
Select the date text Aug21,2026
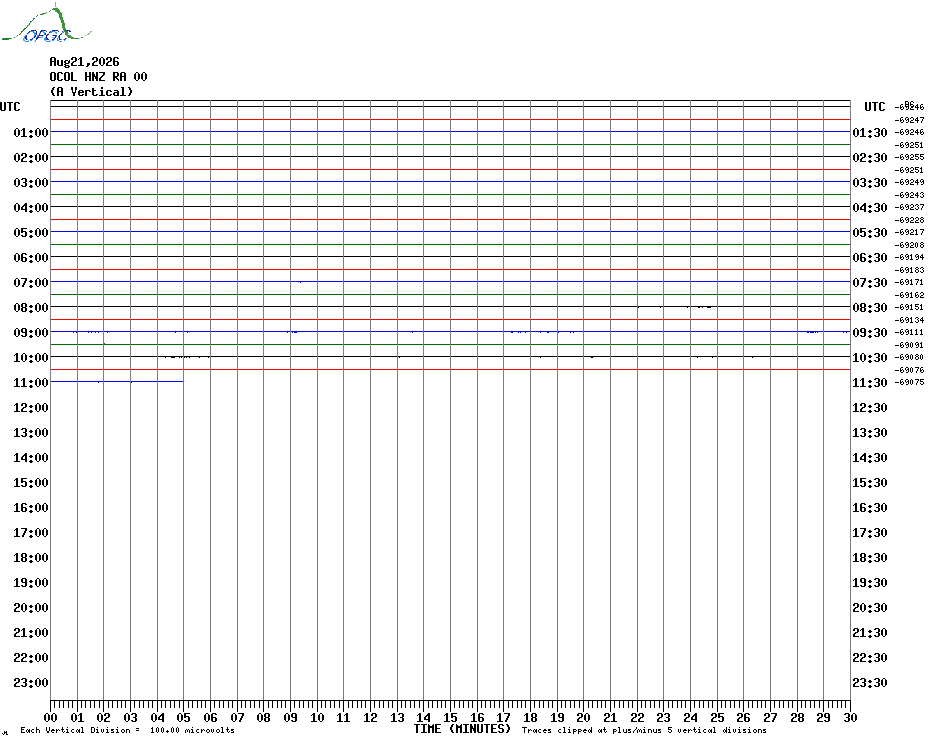click(x=84, y=62)
